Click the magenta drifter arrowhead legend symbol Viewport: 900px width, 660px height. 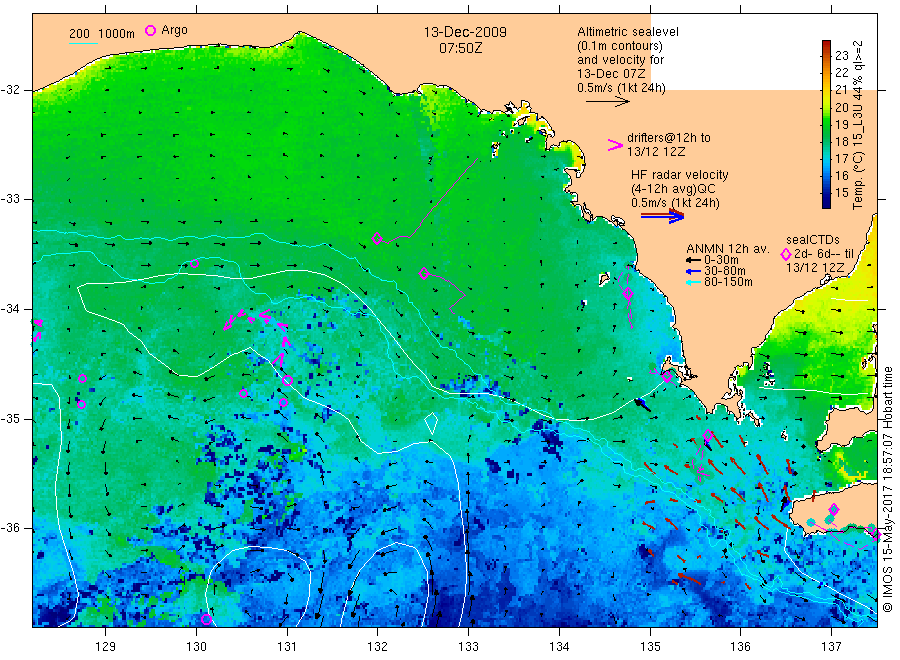[x=615, y=145]
